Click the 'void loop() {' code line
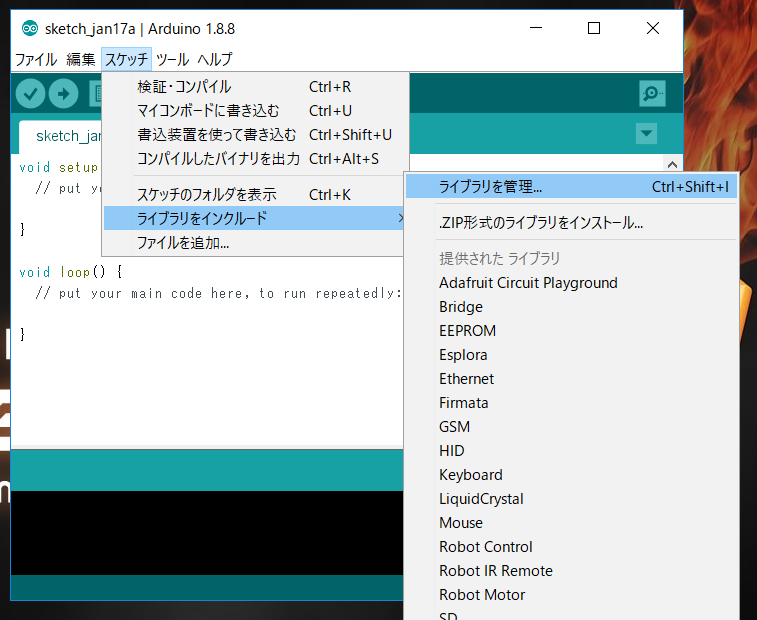Viewport: 757px width, 620px height. coord(70,272)
